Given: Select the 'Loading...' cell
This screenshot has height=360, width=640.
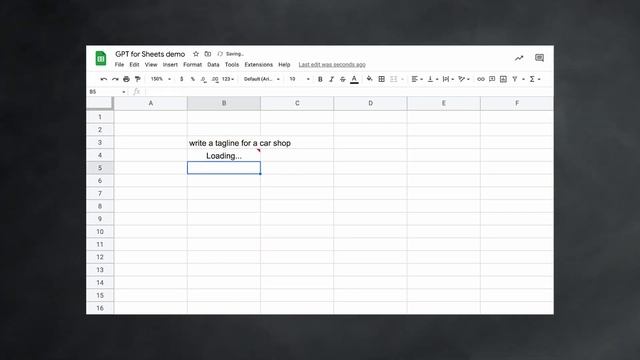Looking at the screenshot, I should point(224,156).
